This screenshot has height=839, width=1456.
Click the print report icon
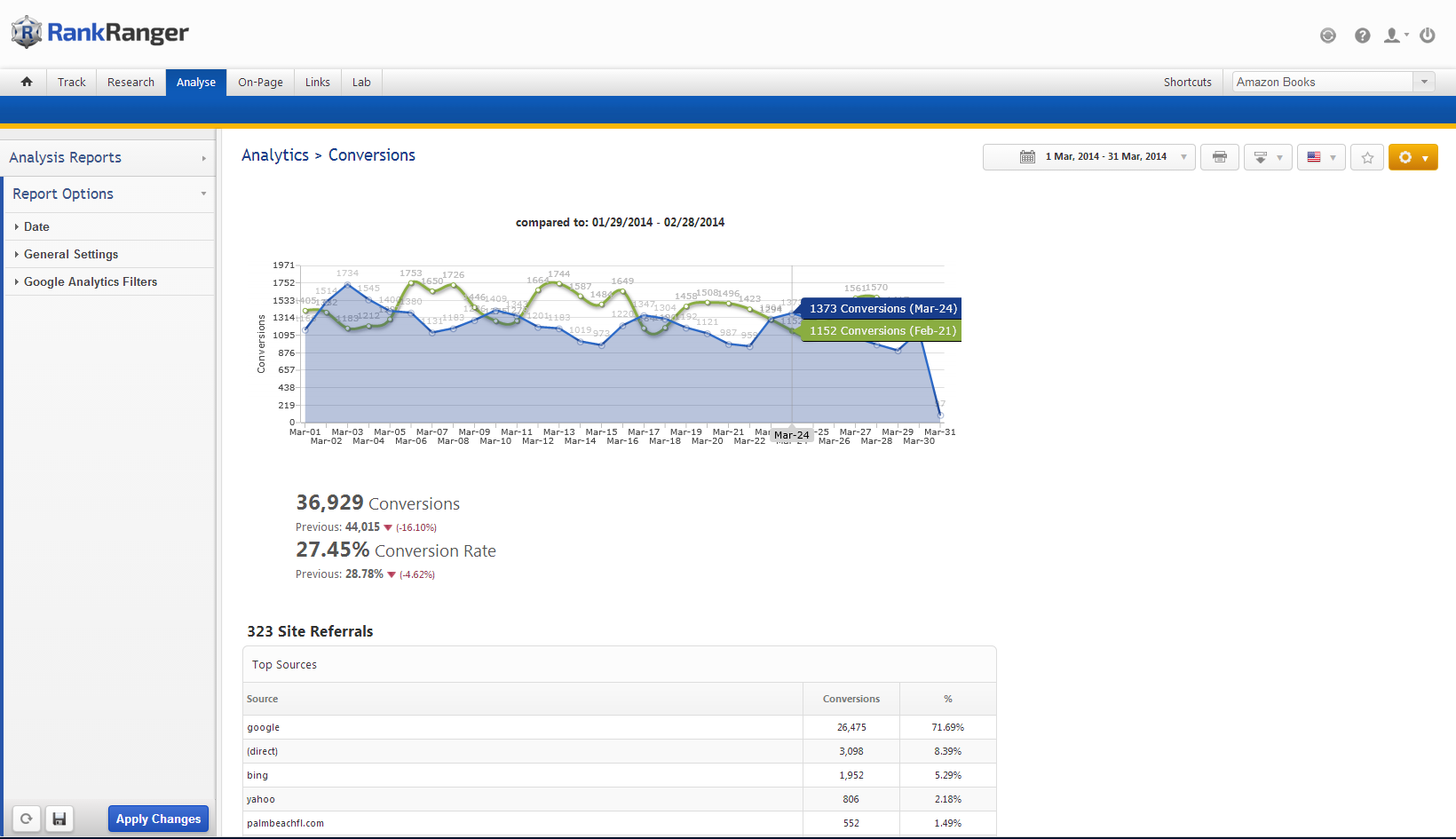[1219, 157]
